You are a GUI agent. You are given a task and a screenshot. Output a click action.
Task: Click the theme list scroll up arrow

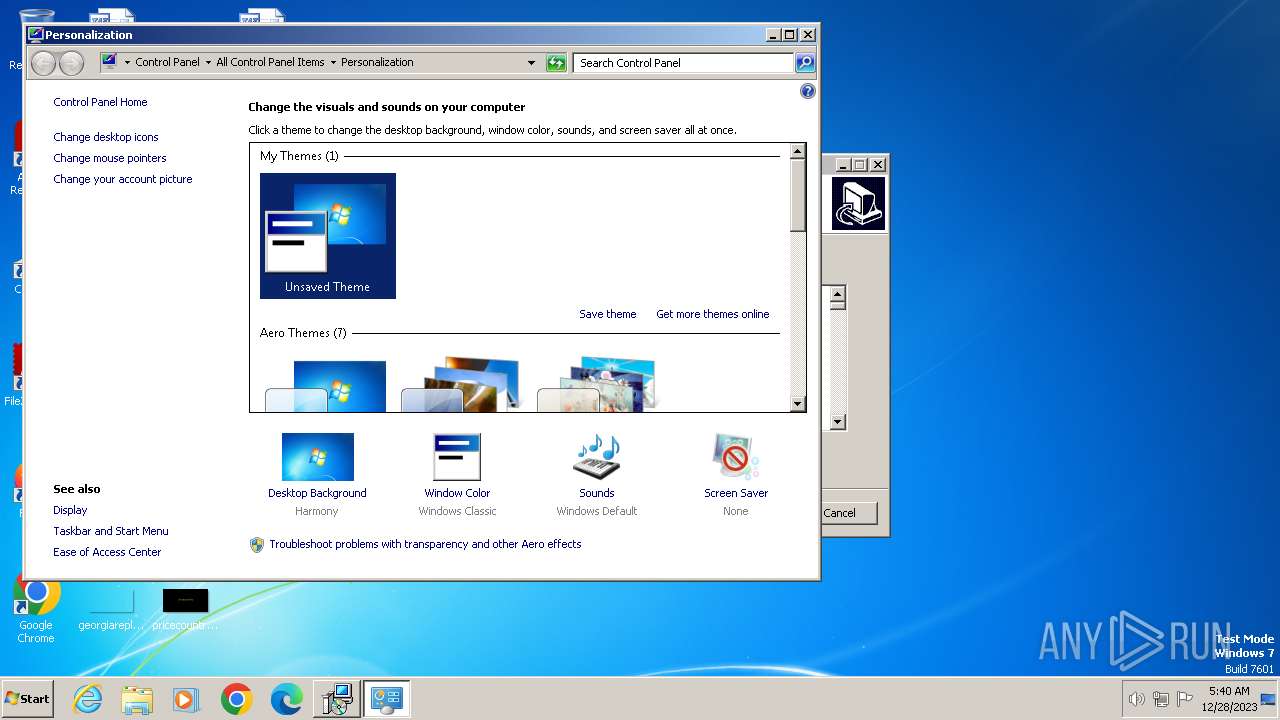(797, 151)
